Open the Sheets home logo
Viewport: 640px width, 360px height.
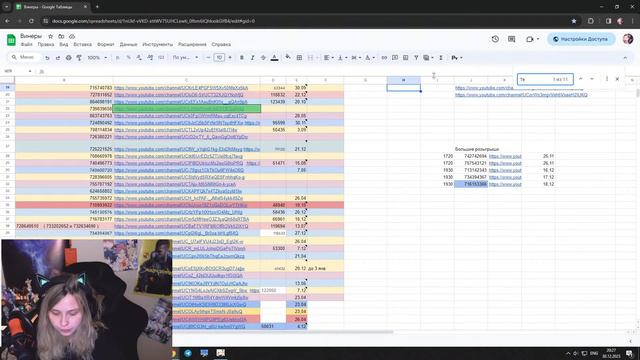[x=11, y=40]
